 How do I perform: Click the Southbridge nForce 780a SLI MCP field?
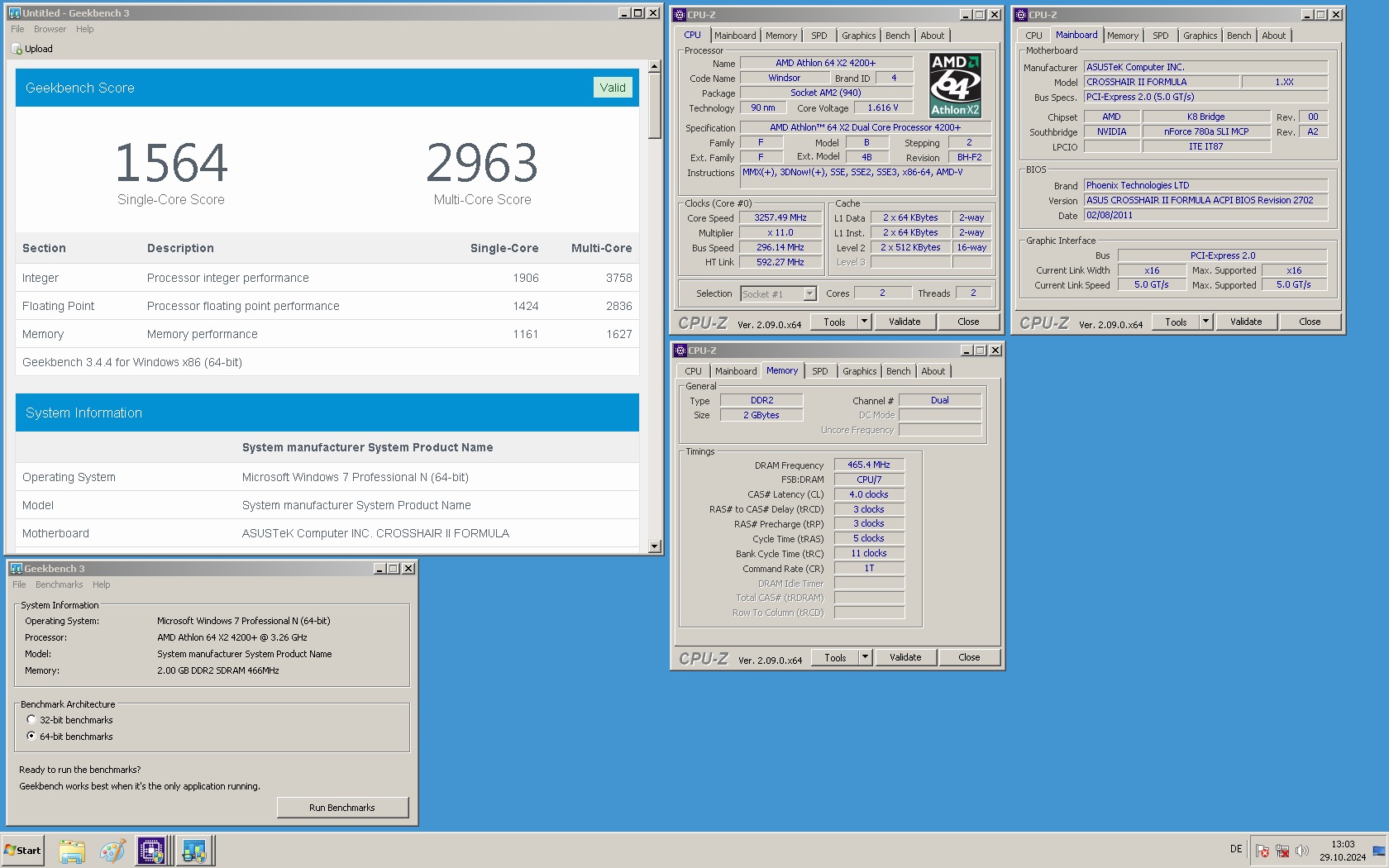click(1206, 131)
